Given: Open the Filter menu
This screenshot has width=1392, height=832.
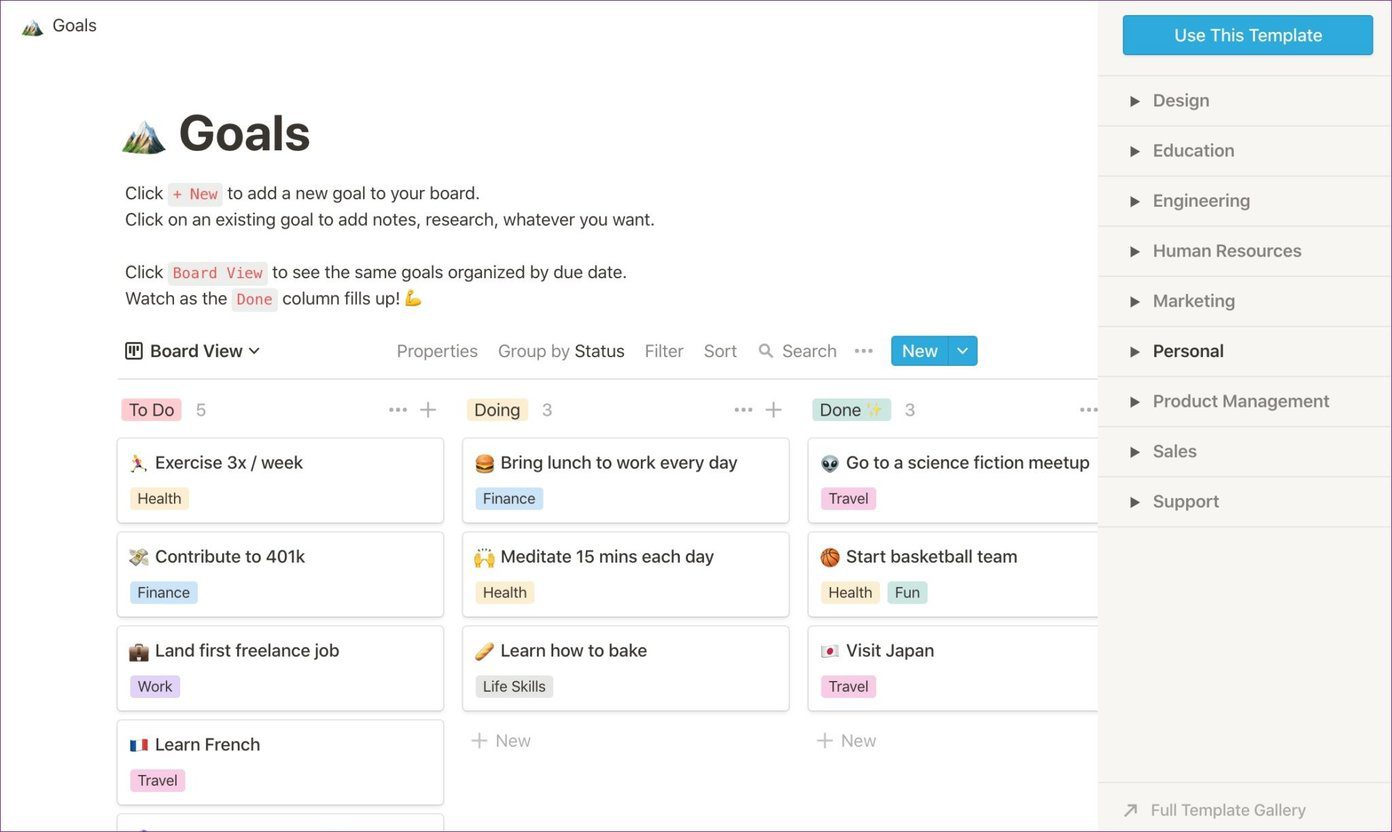Looking at the screenshot, I should (x=664, y=351).
